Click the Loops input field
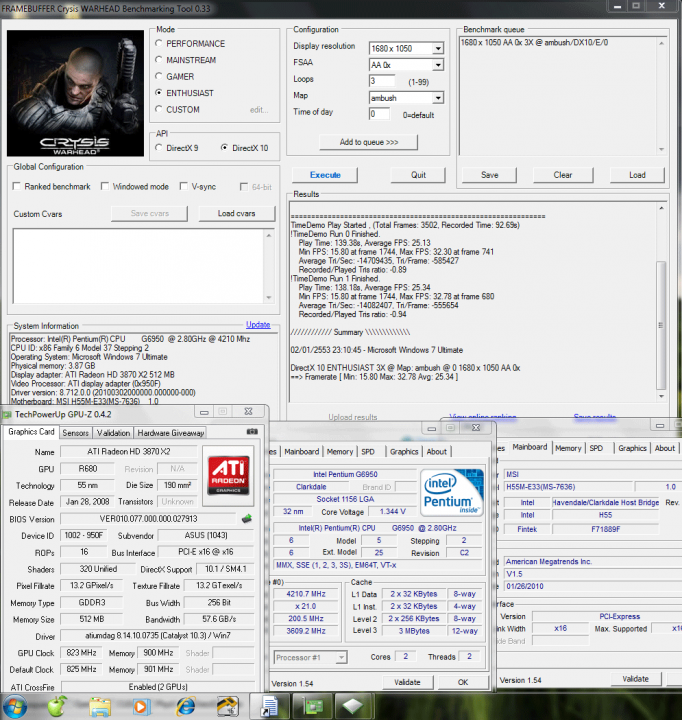 coord(382,81)
